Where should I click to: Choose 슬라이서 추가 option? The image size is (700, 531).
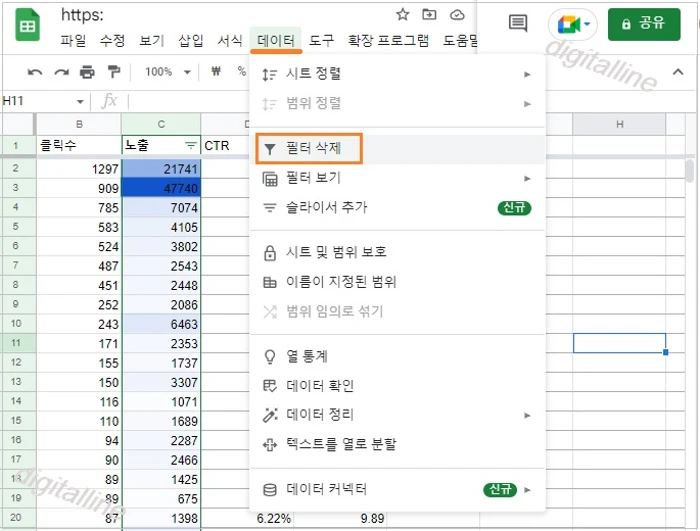click(x=397, y=208)
